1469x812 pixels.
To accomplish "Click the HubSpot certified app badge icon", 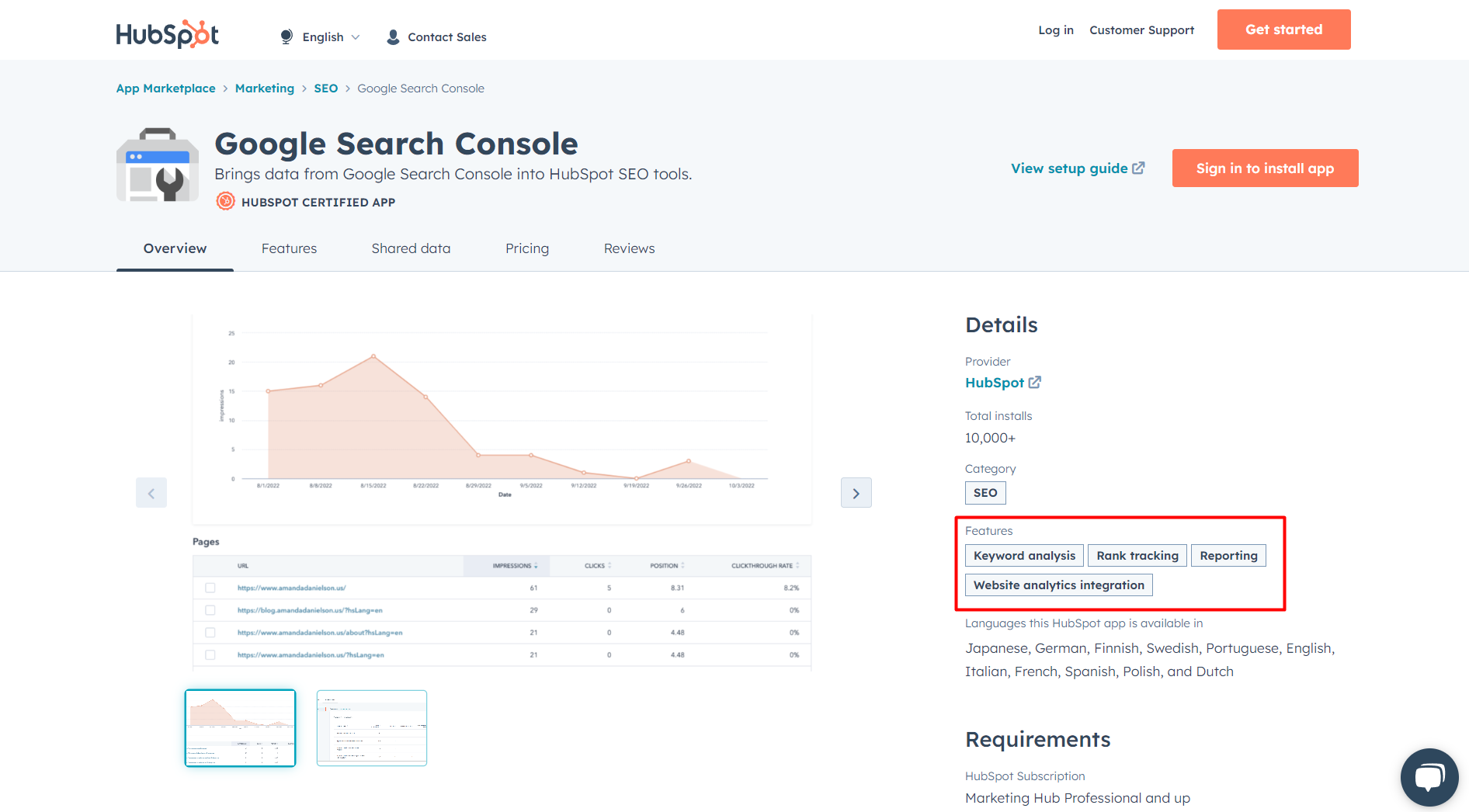I will pos(225,202).
